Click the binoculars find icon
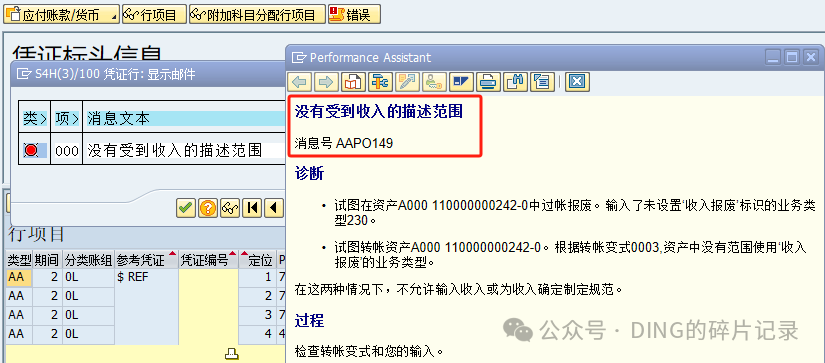 pos(515,82)
